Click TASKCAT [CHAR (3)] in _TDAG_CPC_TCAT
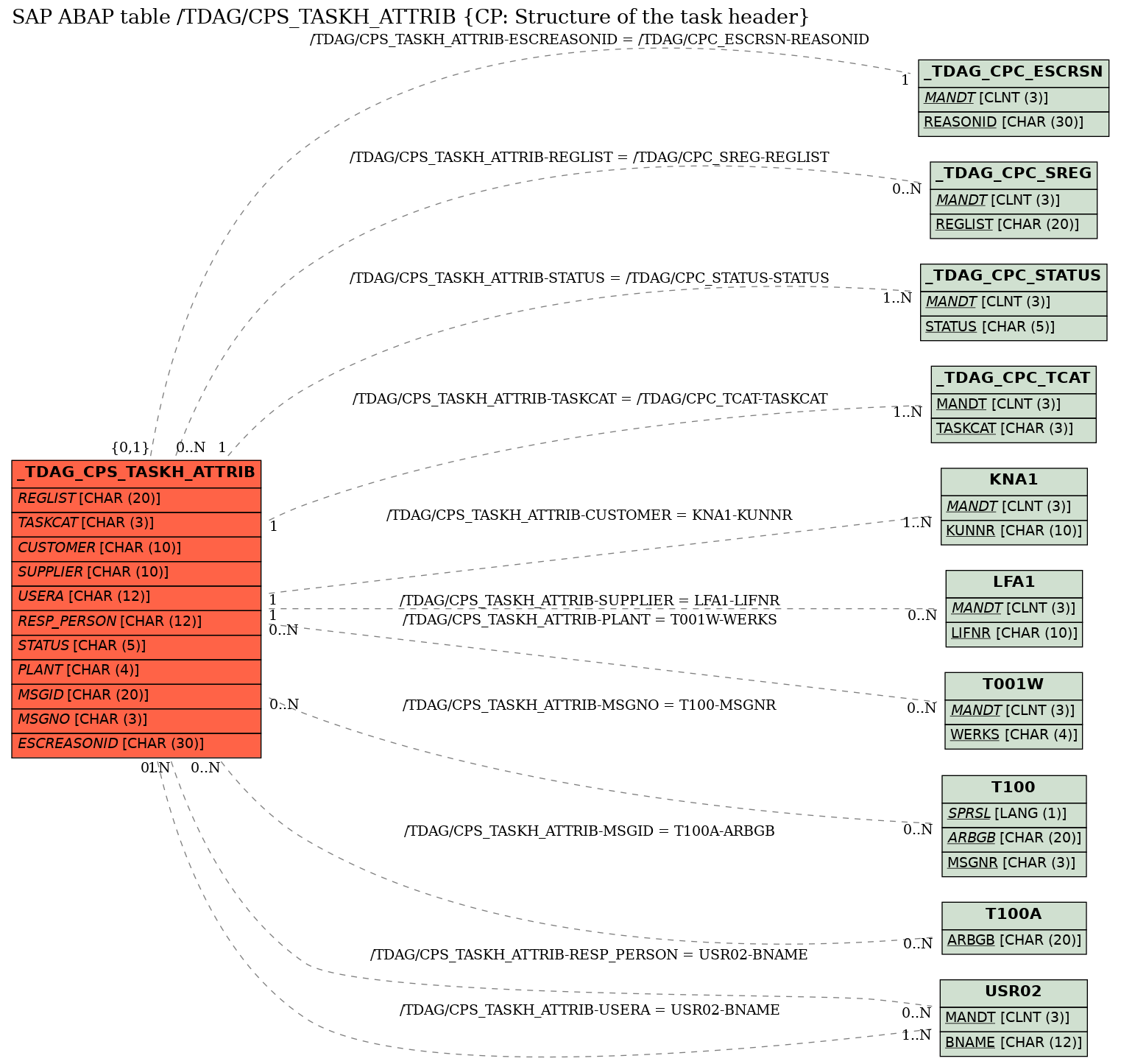Image resolution: width=1121 pixels, height=1064 pixels. [1014, 429]
